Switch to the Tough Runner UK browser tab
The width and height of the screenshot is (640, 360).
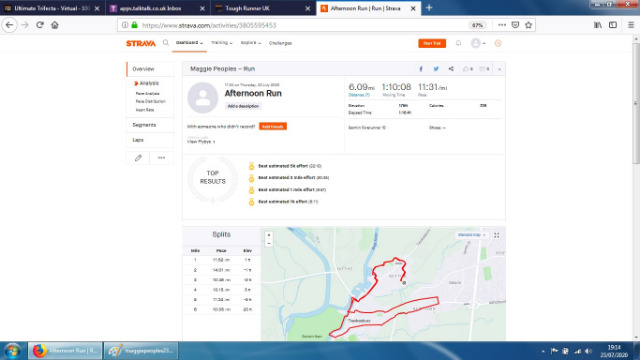(263, 8)
